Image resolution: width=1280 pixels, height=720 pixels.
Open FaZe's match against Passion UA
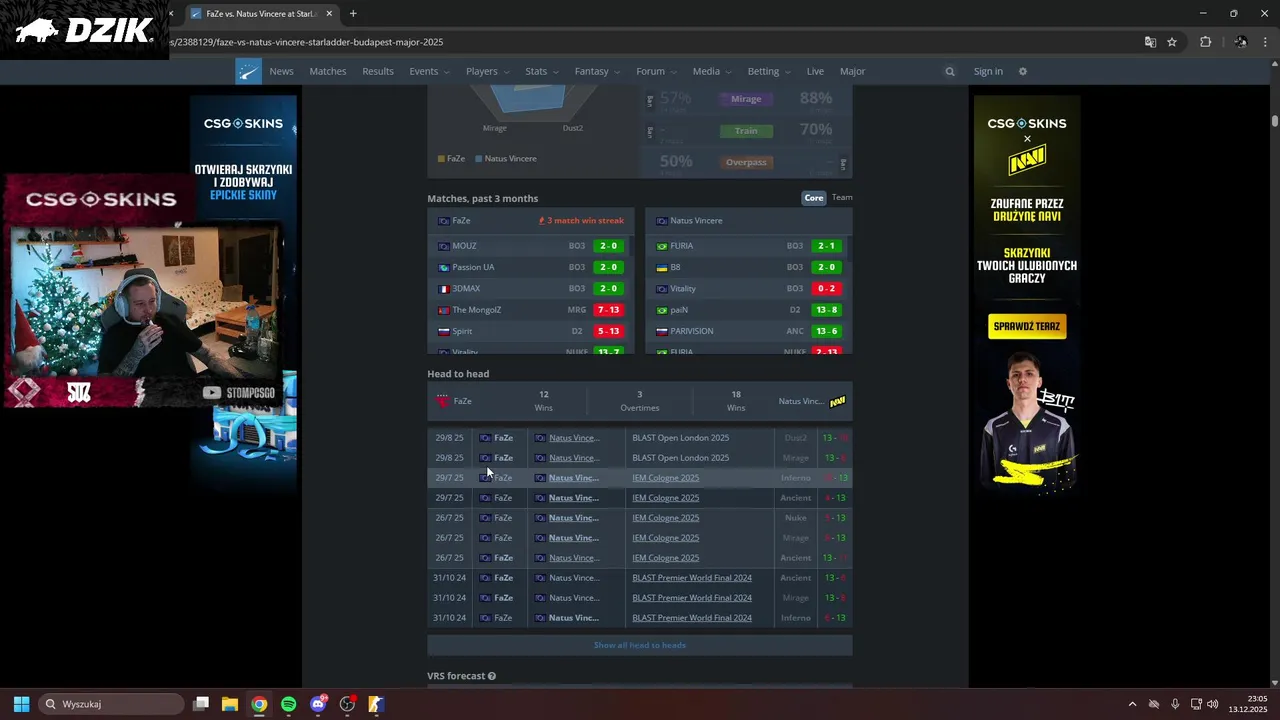[x=530, y=267]
